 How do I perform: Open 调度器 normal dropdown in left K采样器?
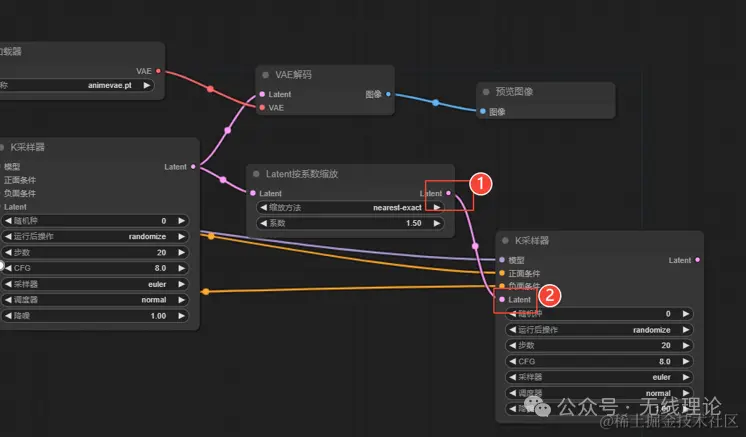point(94,300)
